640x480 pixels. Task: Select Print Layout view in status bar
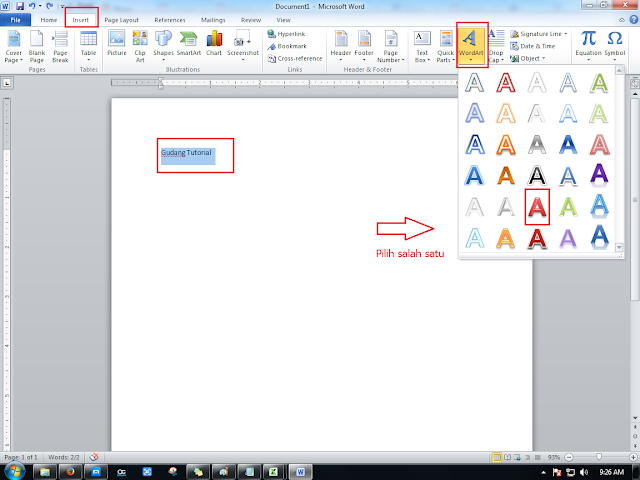click(496, 457)
